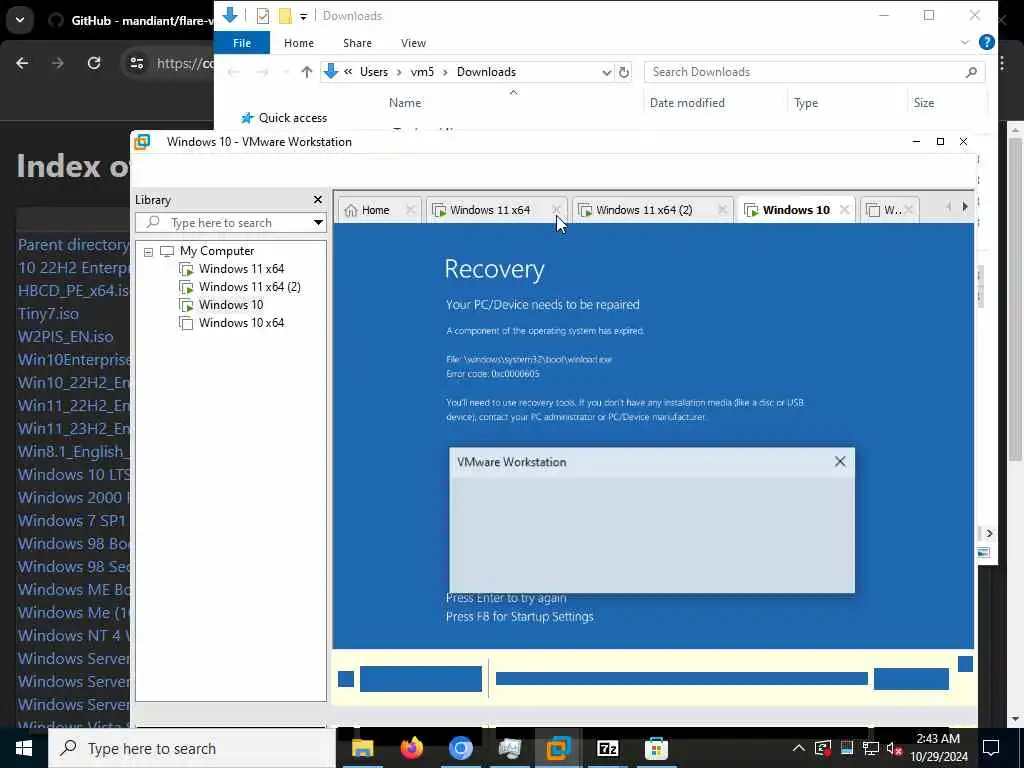Expand the Explorer ribbon with chevron

pyautogui.click(x=965, y=42)
